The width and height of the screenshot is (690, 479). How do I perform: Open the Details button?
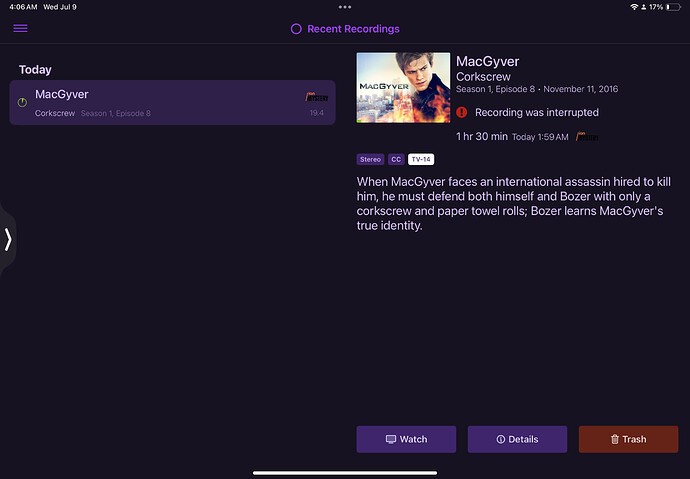pyautogui.click(x=517, y=439)
